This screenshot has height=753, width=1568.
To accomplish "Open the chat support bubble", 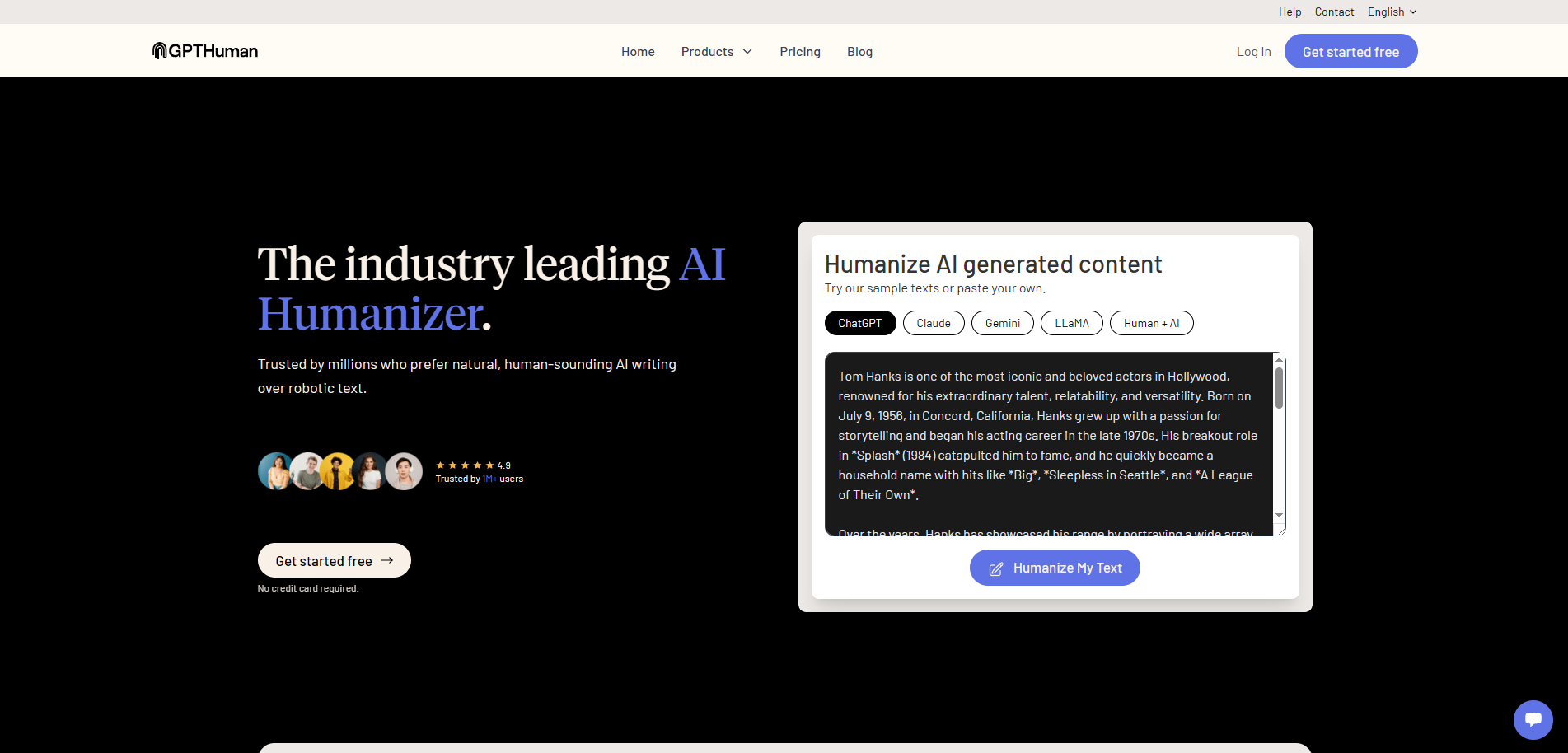I will coord(1533,720).
